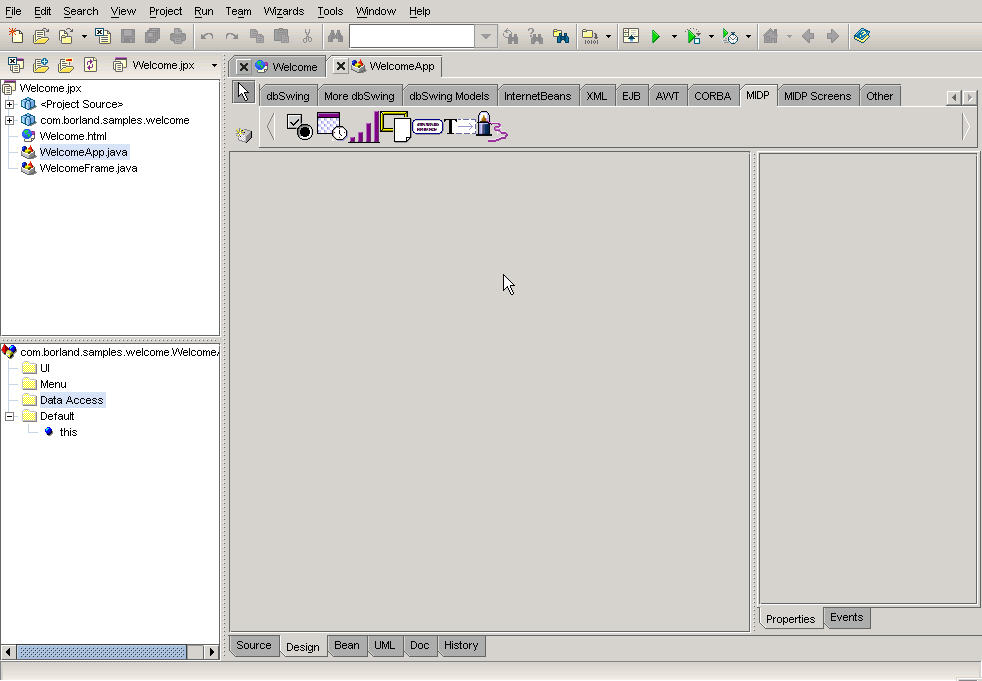Switch to the Source tab

coord(253,646)
